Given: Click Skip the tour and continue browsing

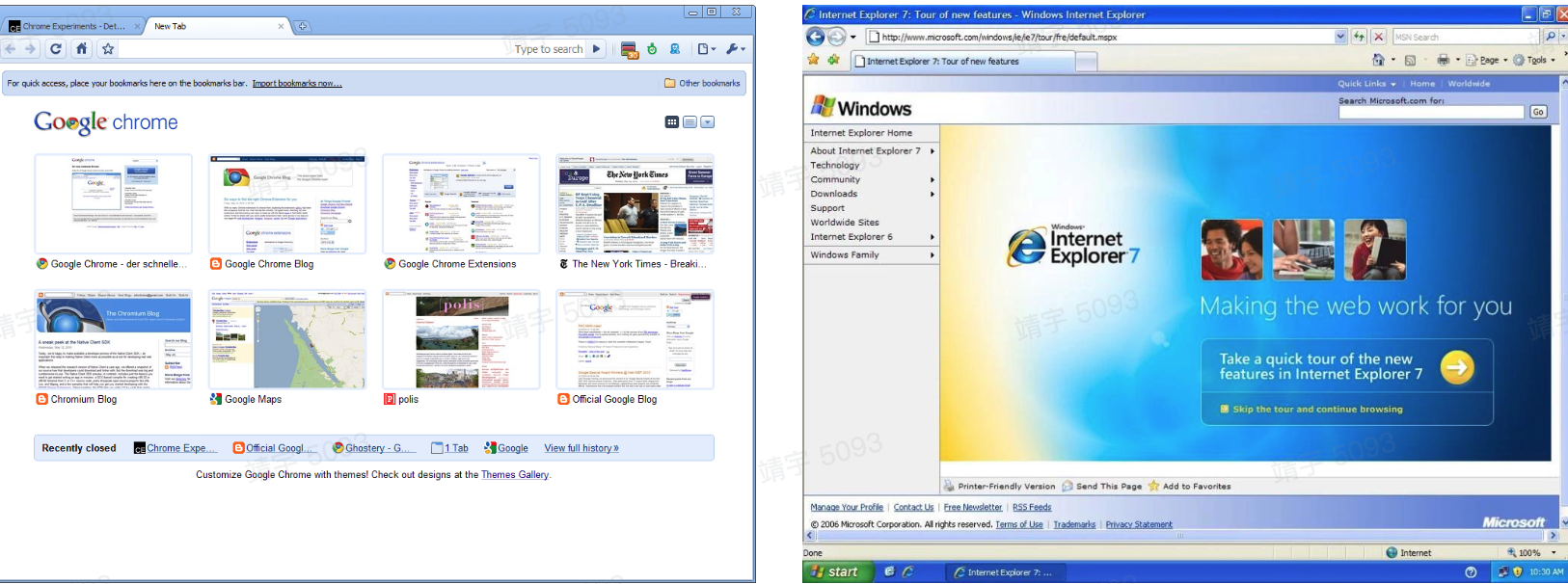Looking at the screenshot, I should point(1317,410).
